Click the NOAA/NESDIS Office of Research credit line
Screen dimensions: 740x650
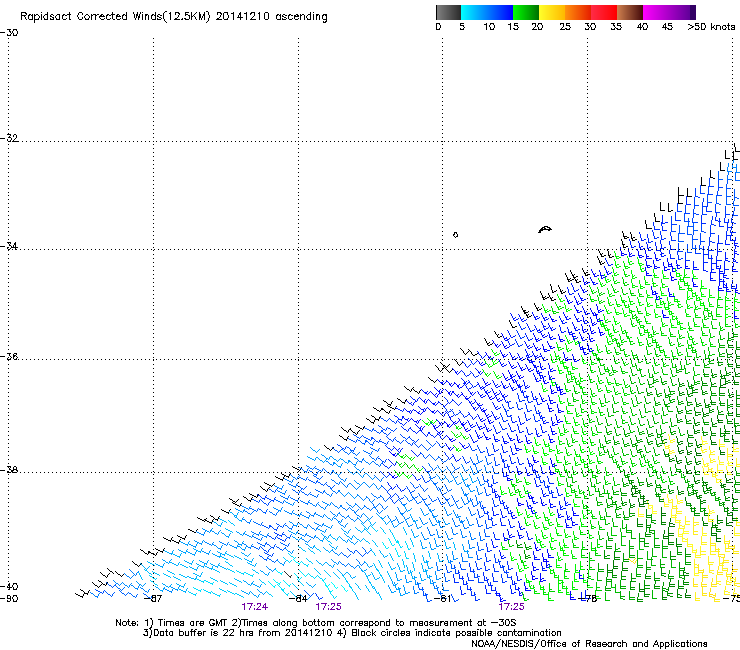coord(589,644)
